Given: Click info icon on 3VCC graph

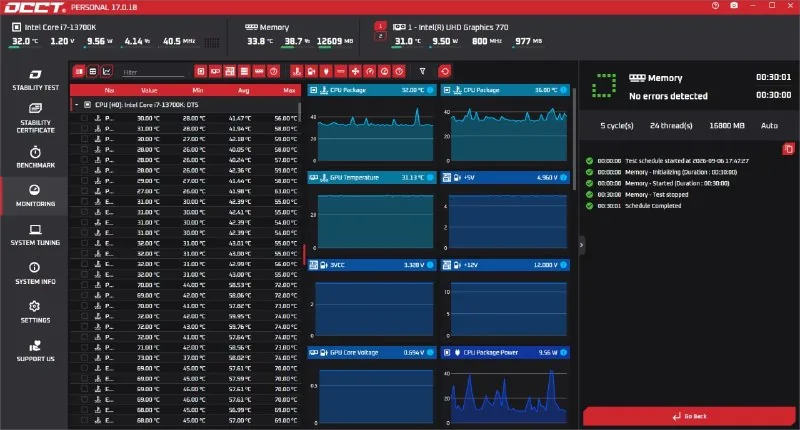Looking at the screenshot, I should [430, 265].
